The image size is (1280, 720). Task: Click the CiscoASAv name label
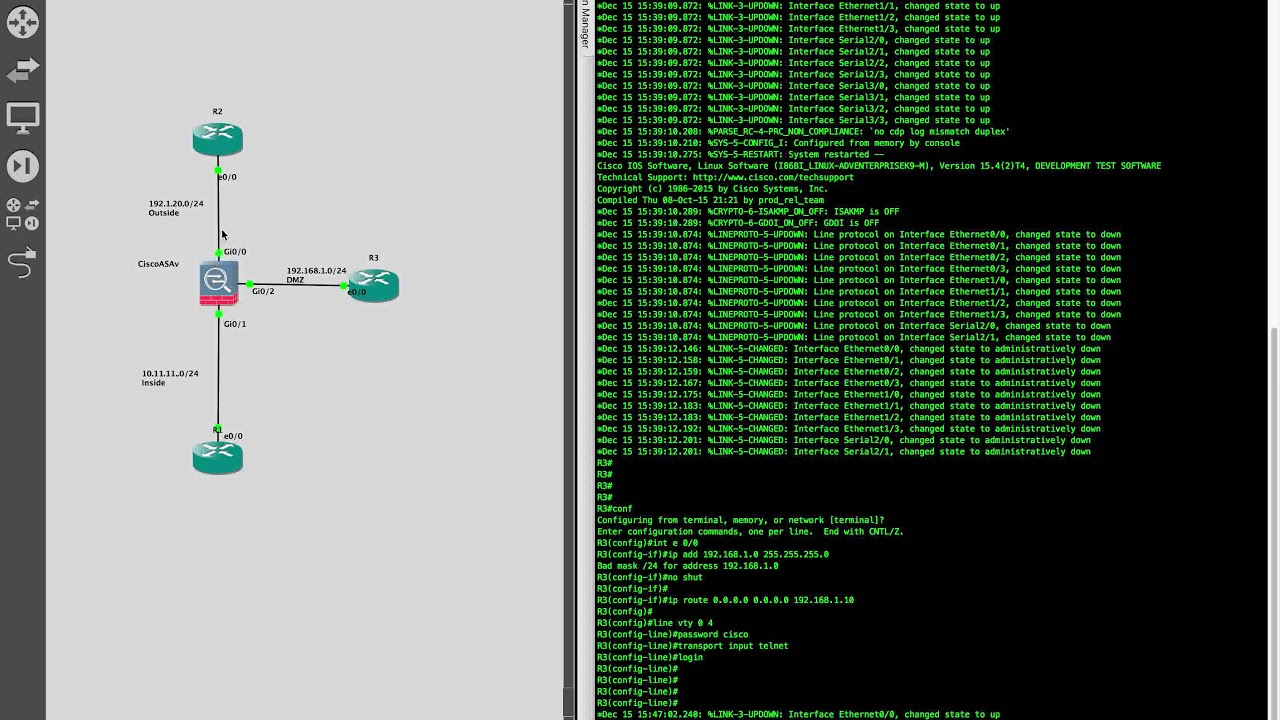pyautogui.click(x=158, y=264)
